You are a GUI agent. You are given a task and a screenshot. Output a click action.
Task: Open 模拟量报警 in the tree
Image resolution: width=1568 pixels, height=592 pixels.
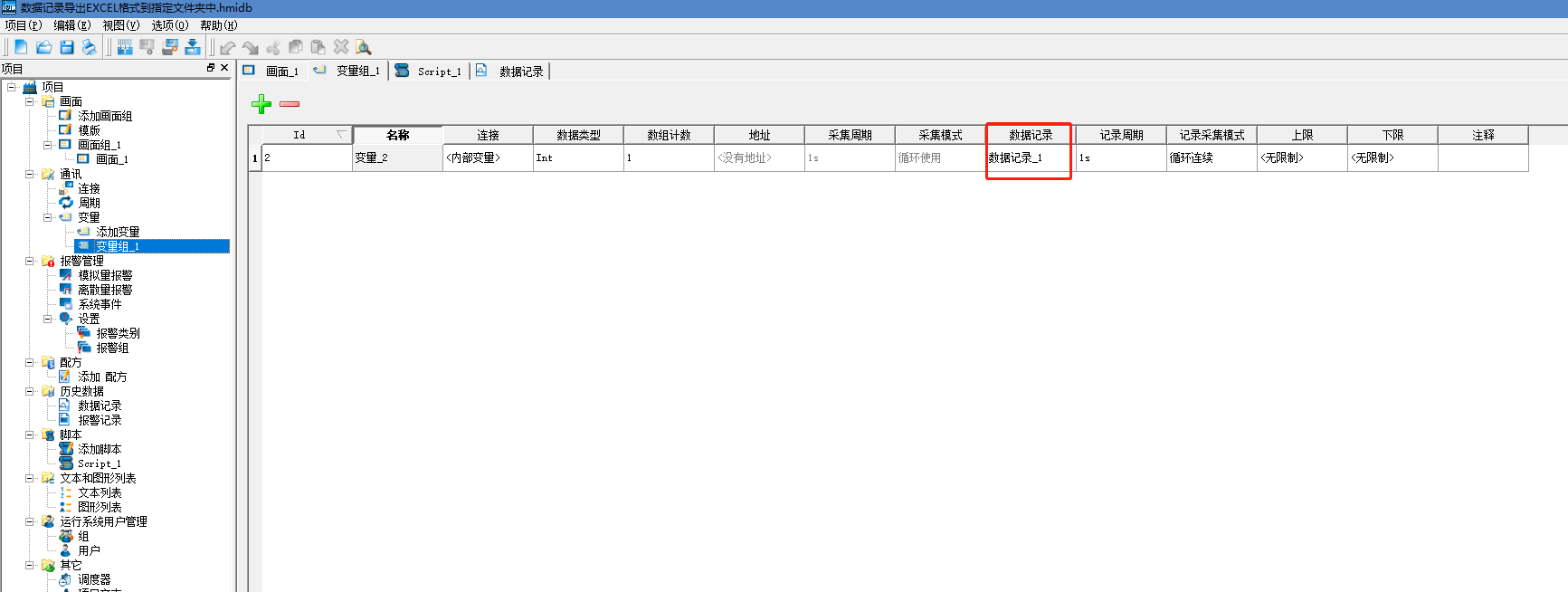tap(105, 275)
